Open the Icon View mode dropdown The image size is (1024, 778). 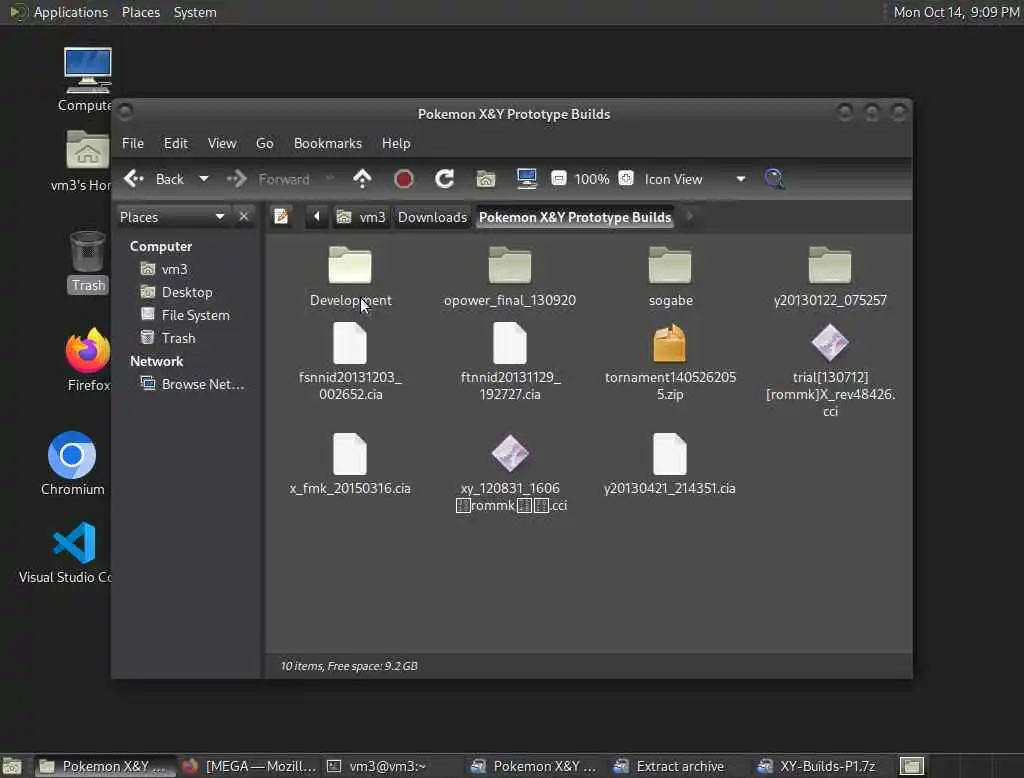point(695,179)
